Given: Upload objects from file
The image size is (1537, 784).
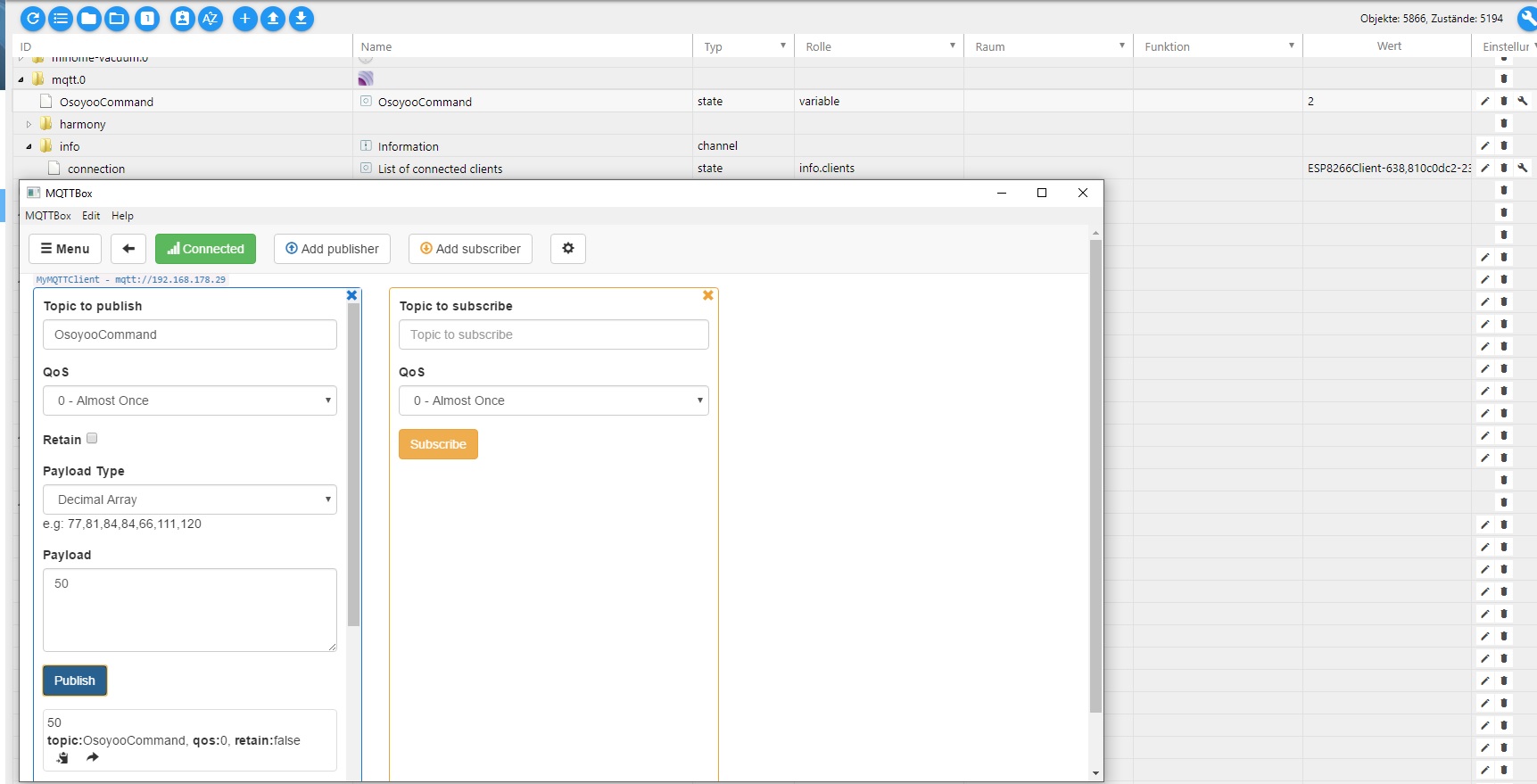Looking at the screenshot, I should [x=273, y=18].
